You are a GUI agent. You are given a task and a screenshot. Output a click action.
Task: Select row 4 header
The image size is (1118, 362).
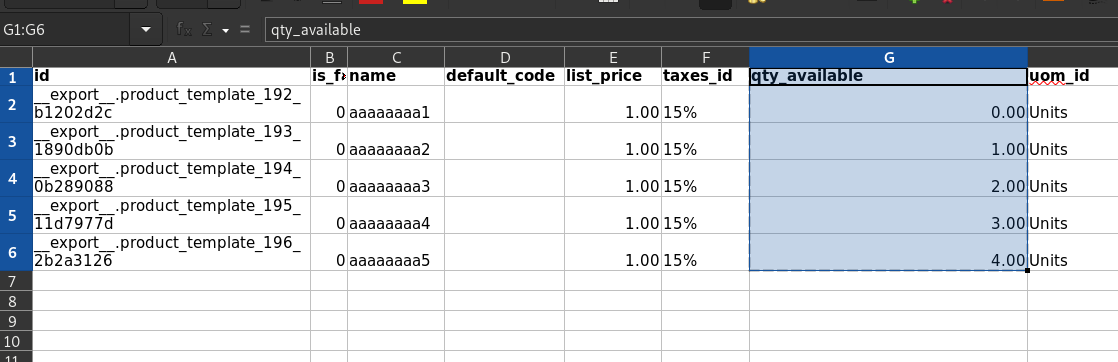pos(16,178)
